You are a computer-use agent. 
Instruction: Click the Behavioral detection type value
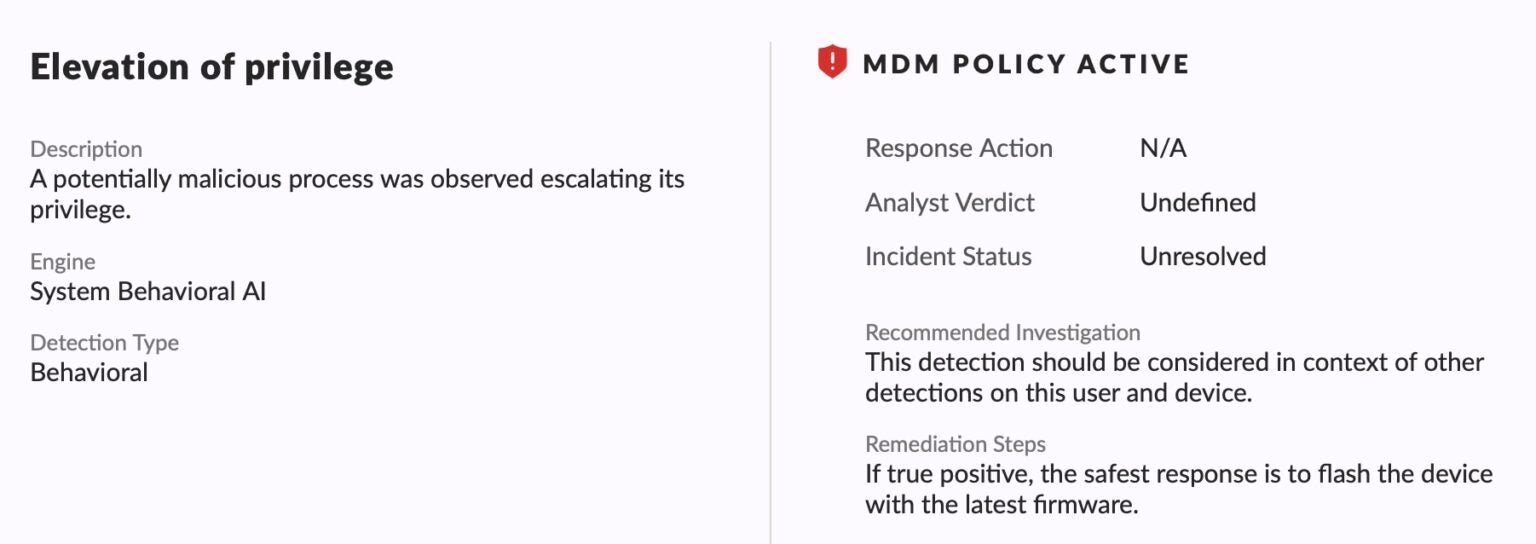(x=89, y=373)
